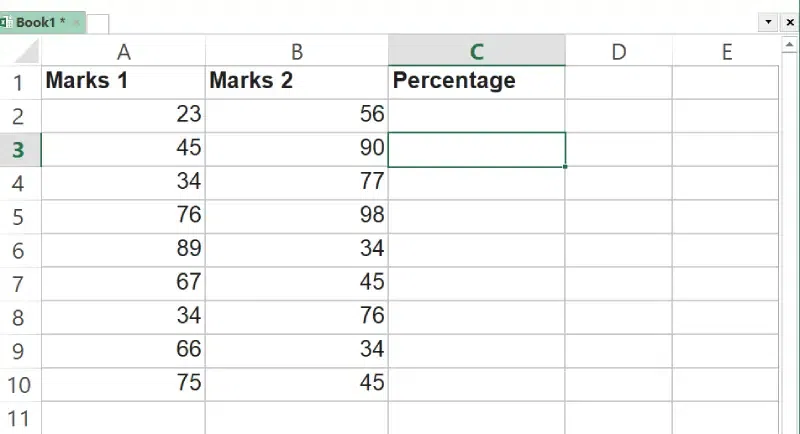Viewport: 800px width, 434px height.
Task: Click the Marks 2 header cell
Action: 296,82
